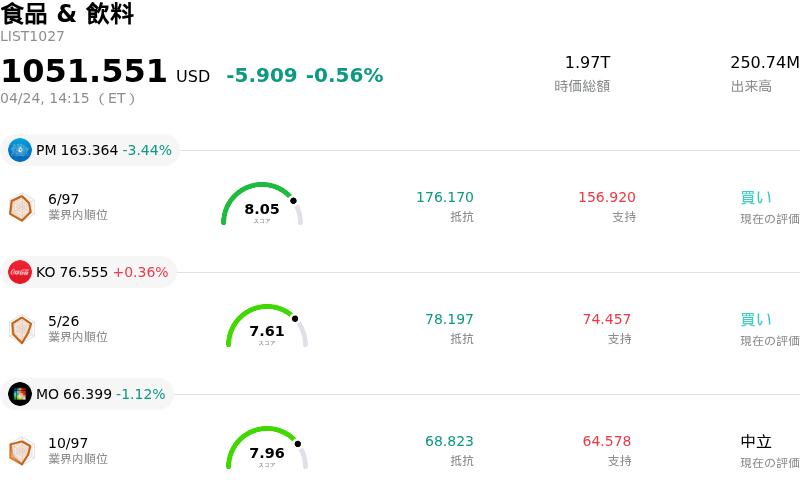Image resolution: width=800 pixels, height=488 pixels.
Task: Click the Philip Morris PM logo icon
Action: point(20,150)
